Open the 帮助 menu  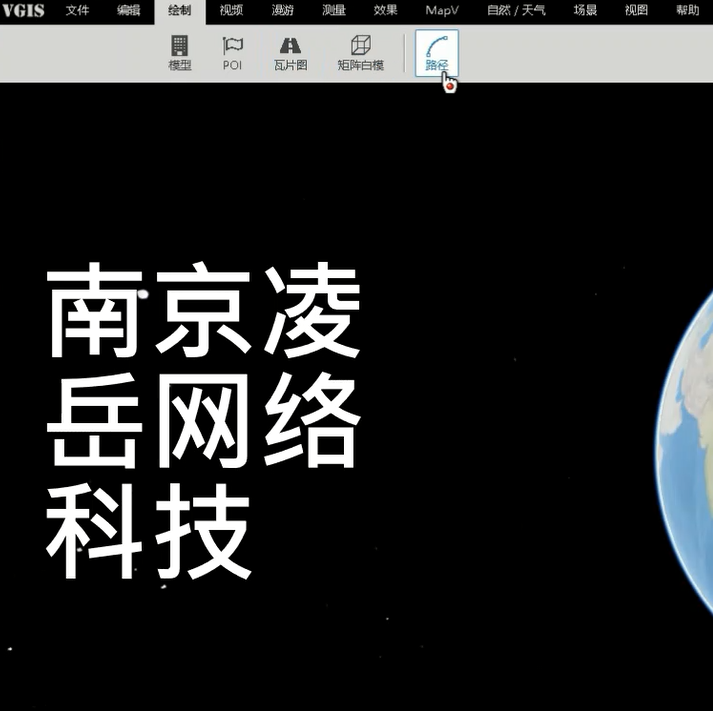tap(688, 10)
